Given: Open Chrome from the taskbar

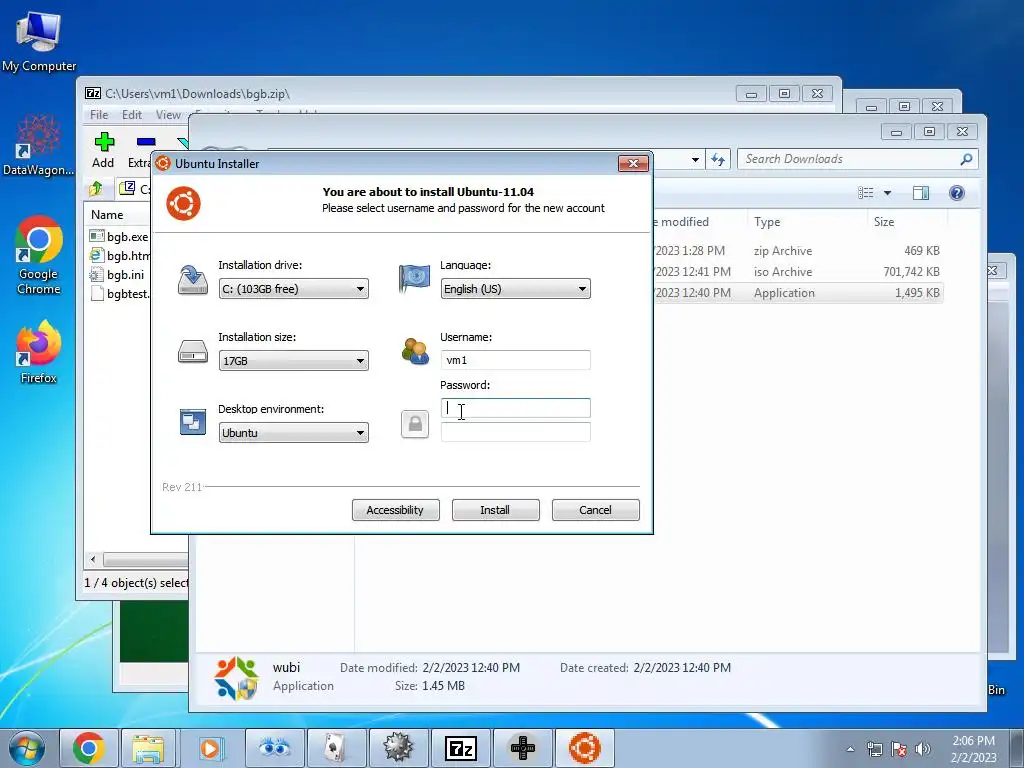Looking at the screenshot, I should click(x=89, y=748).
